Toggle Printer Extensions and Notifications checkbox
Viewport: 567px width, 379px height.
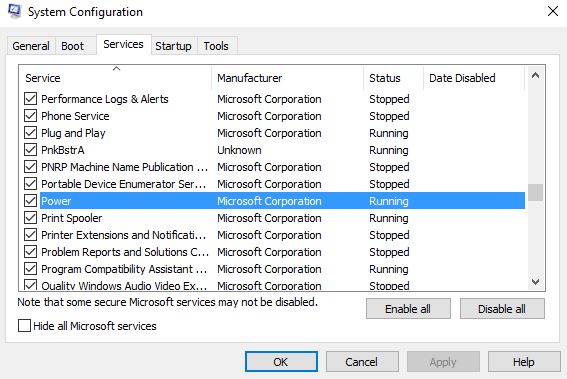(x=30, y=235)
